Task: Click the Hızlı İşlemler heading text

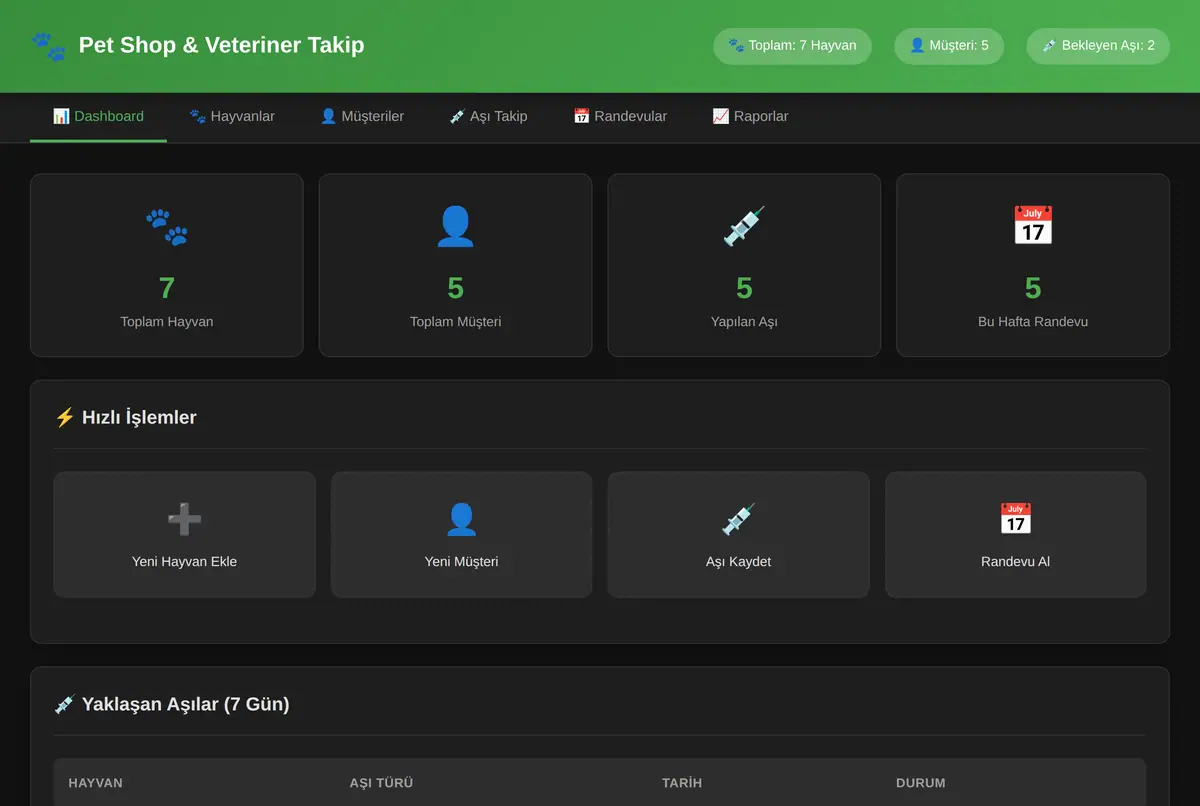Action: click(139, 418)
